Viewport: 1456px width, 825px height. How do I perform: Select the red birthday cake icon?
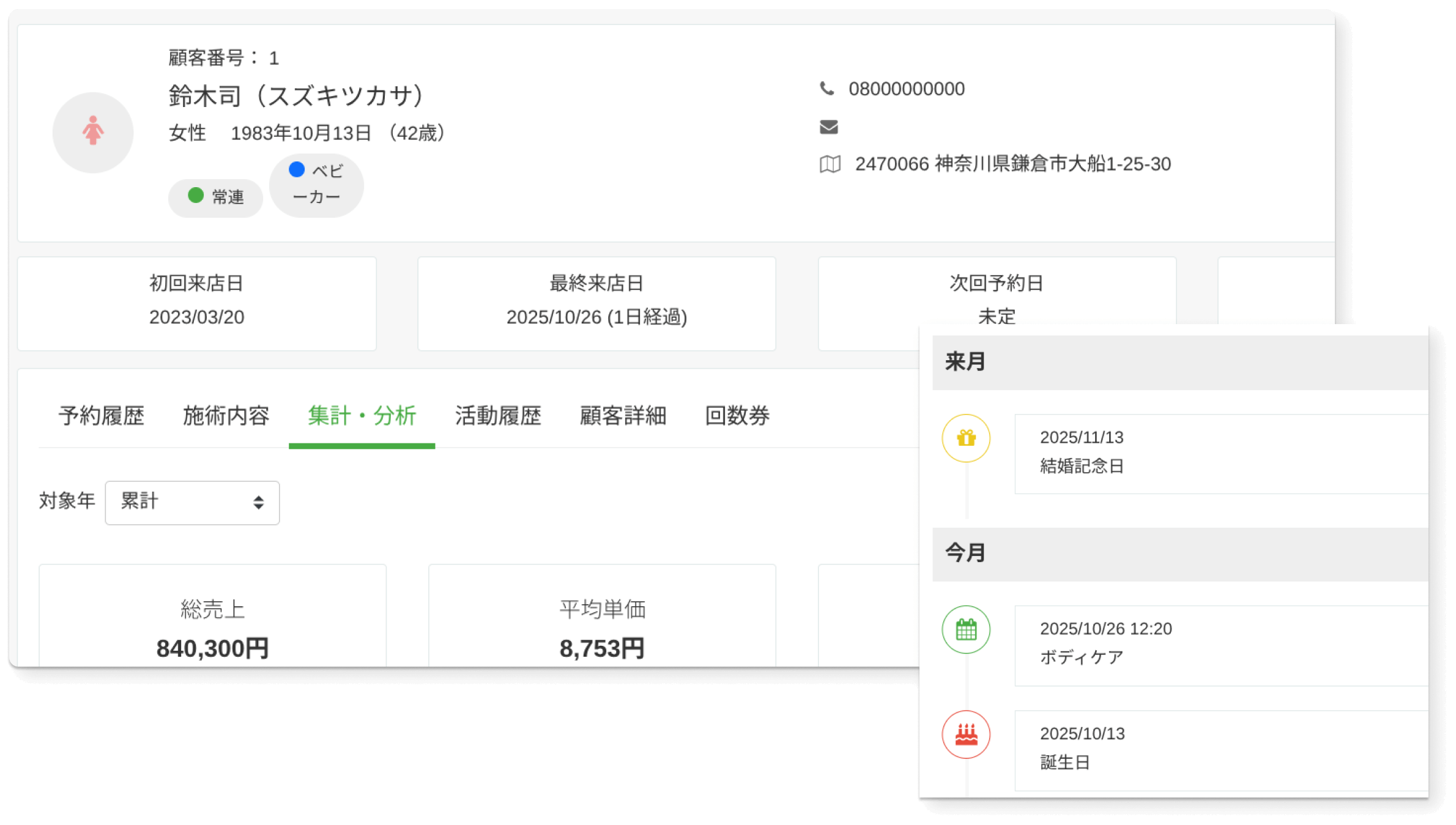[x=965, y=734]
